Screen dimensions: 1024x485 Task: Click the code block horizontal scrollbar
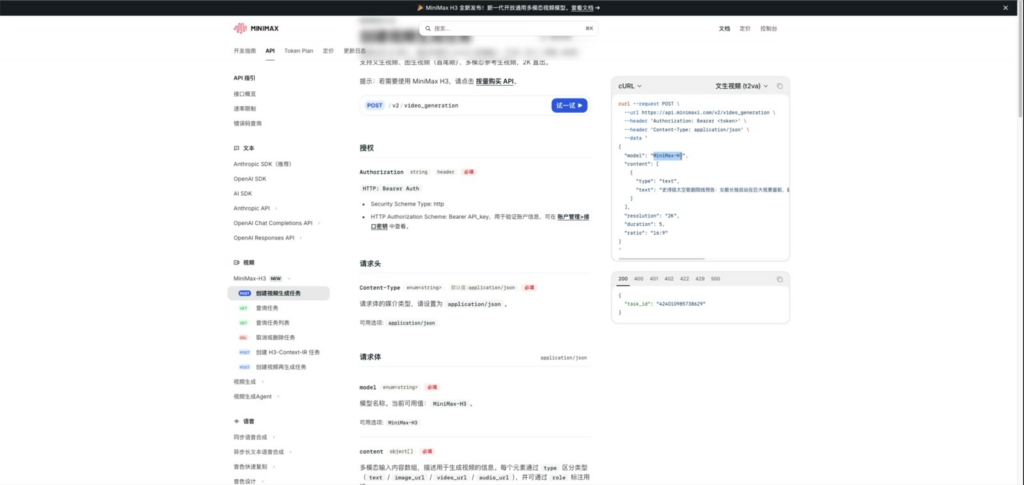pyautogui.click(x=662, y=258)
